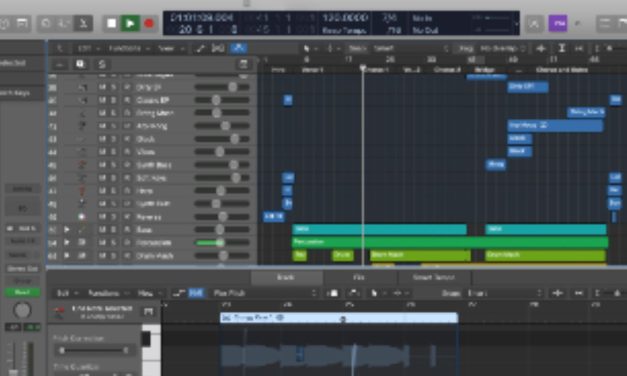
Task: Solo the Glock track
Action: tap(114, 139)
